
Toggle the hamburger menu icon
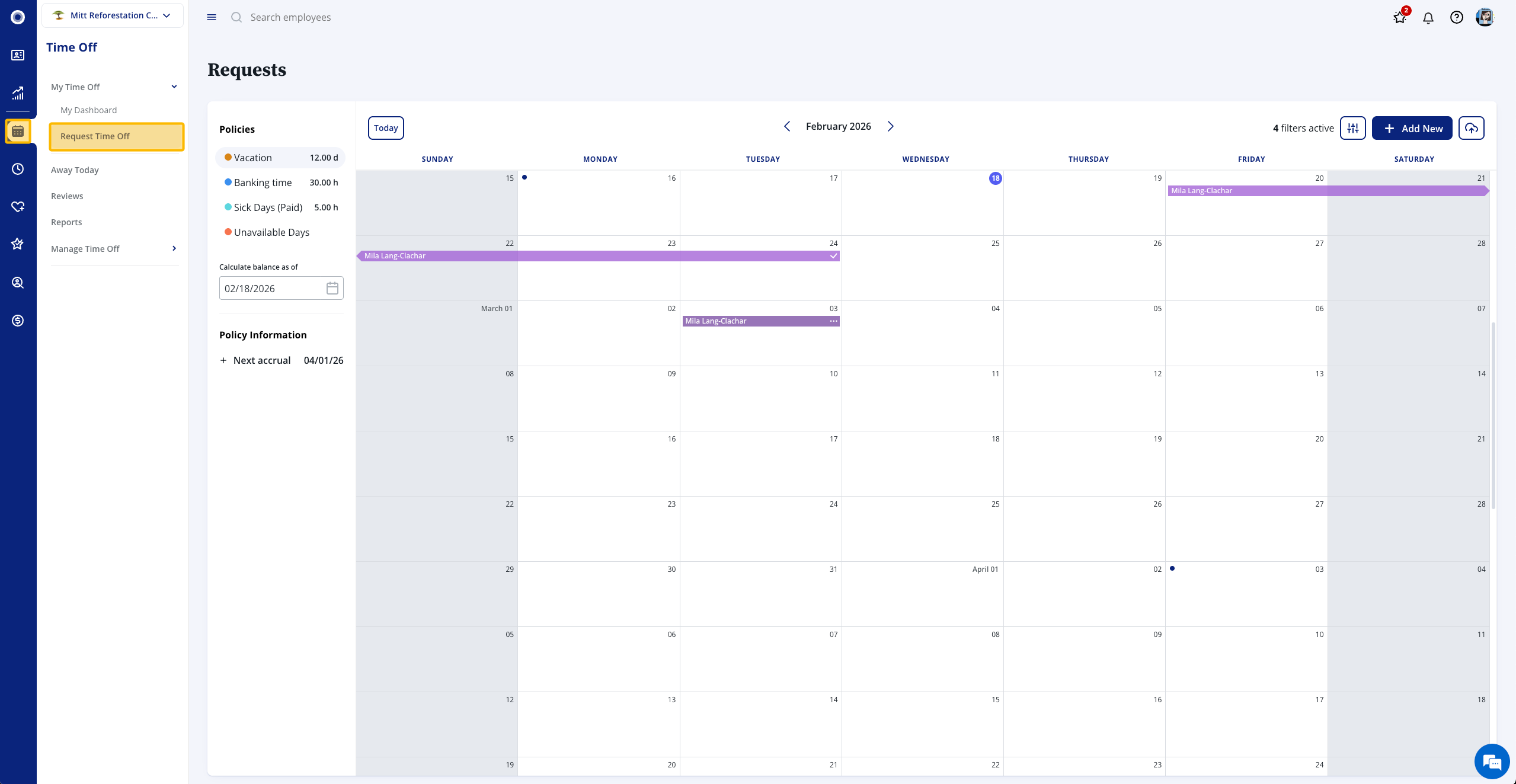click(x=212, y=17)
